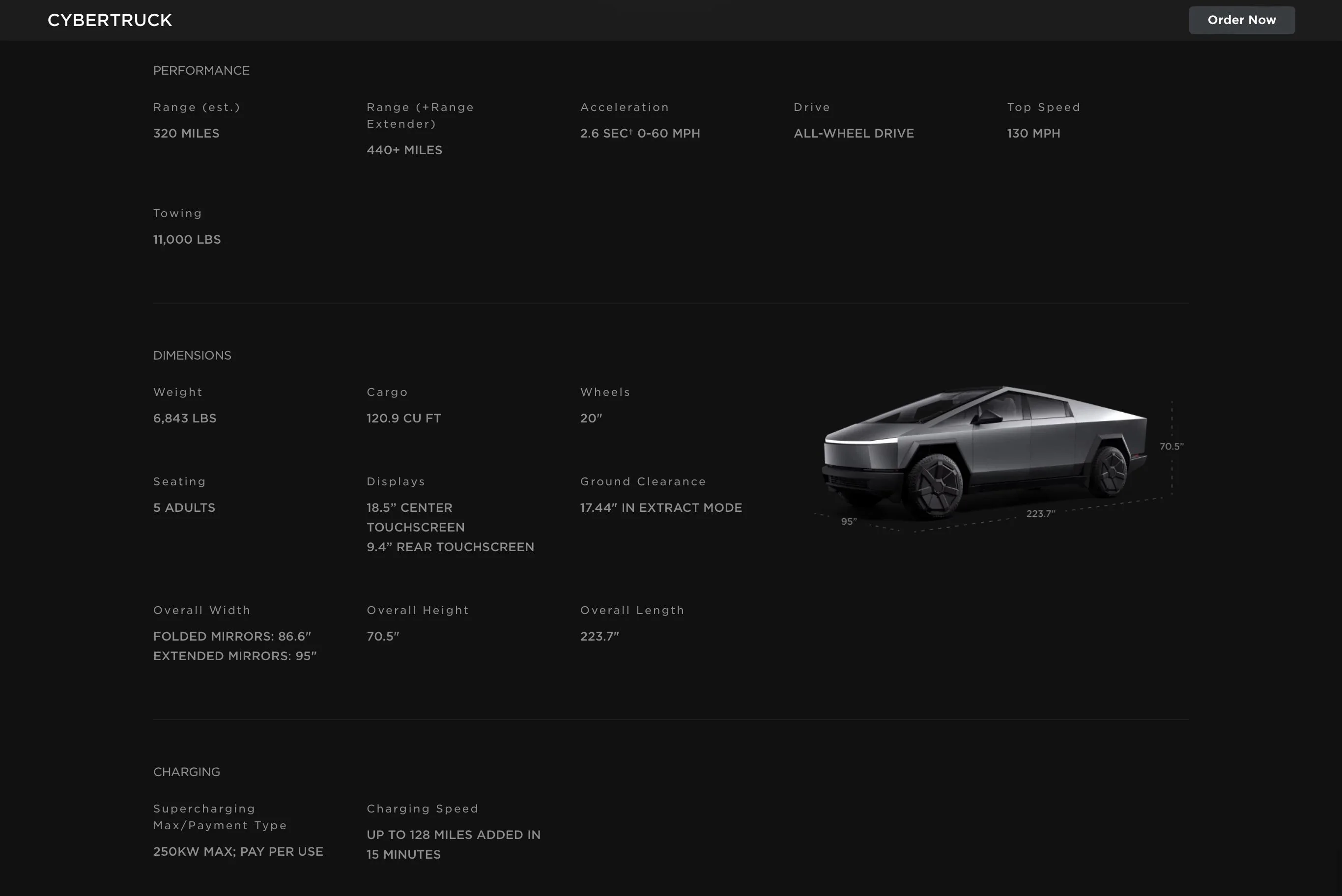
Task: Click the '5 ADULTS' seating value
Action: [x=184, y=507]
